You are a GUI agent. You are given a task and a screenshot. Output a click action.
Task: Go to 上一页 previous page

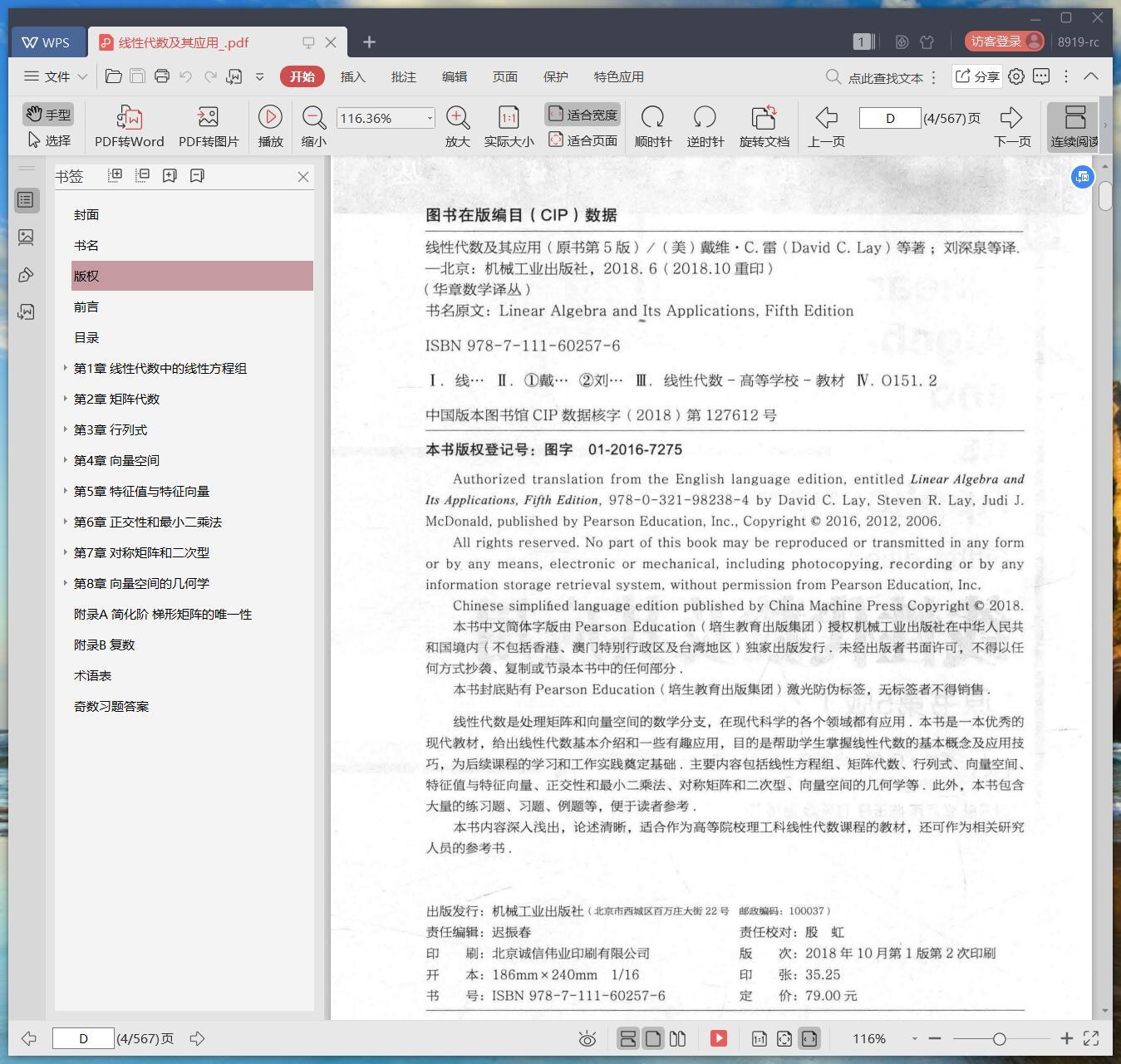pyautogui.click(x=826, y=126)
